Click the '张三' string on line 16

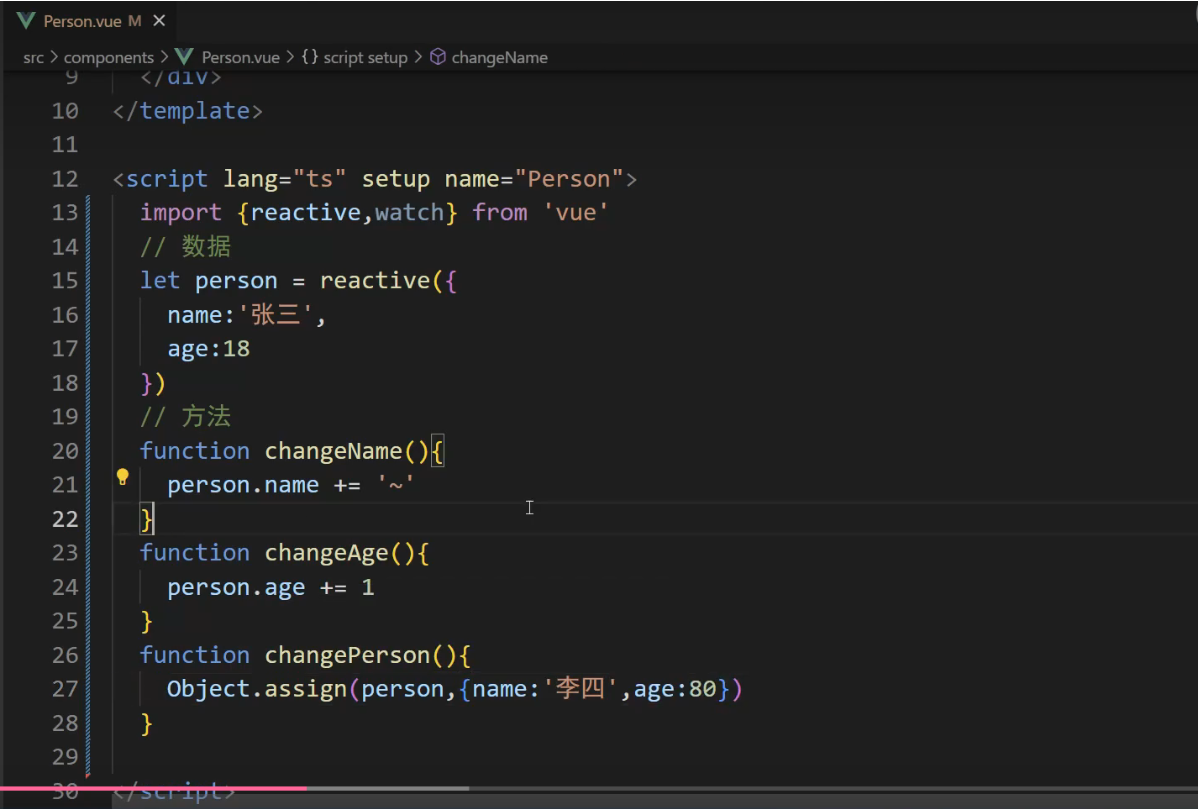coord(276,314)
